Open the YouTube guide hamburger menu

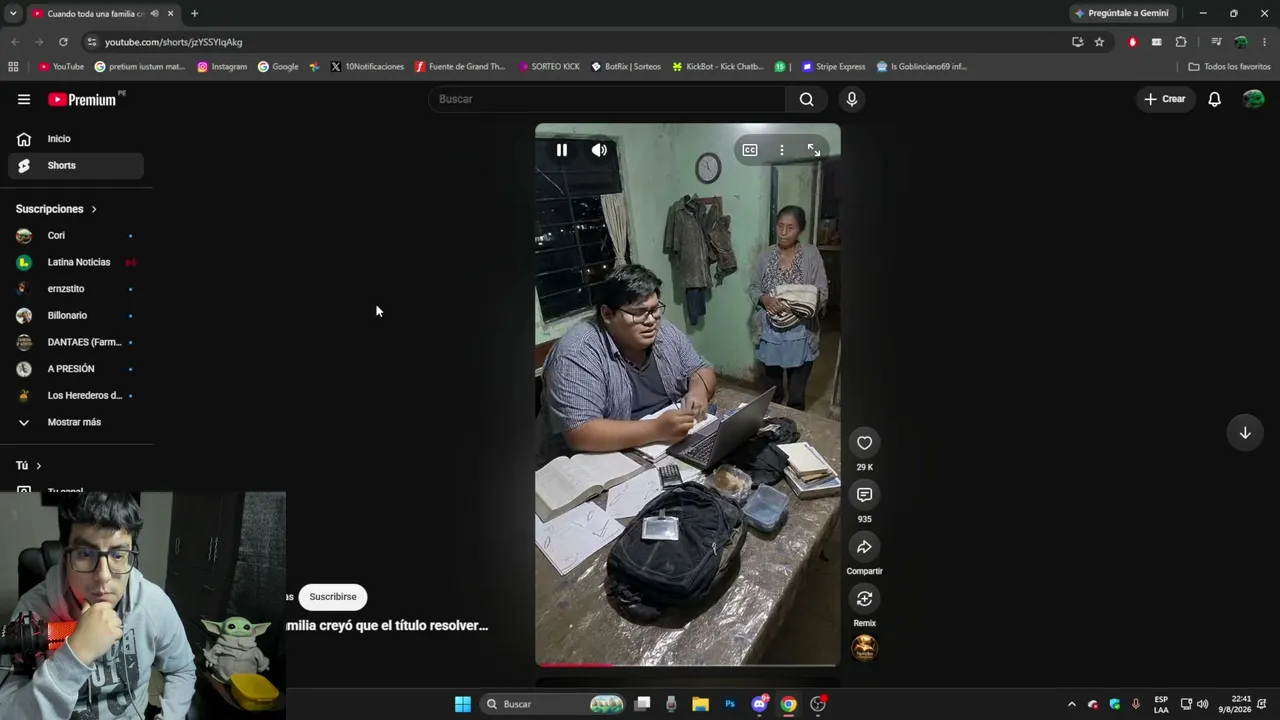coord(24,99)
